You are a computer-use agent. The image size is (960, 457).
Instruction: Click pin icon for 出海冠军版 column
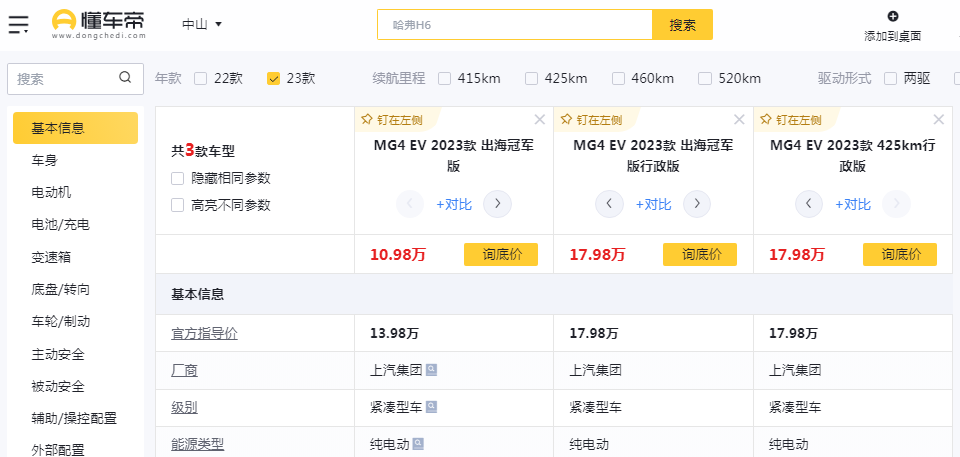pos(366,119)
